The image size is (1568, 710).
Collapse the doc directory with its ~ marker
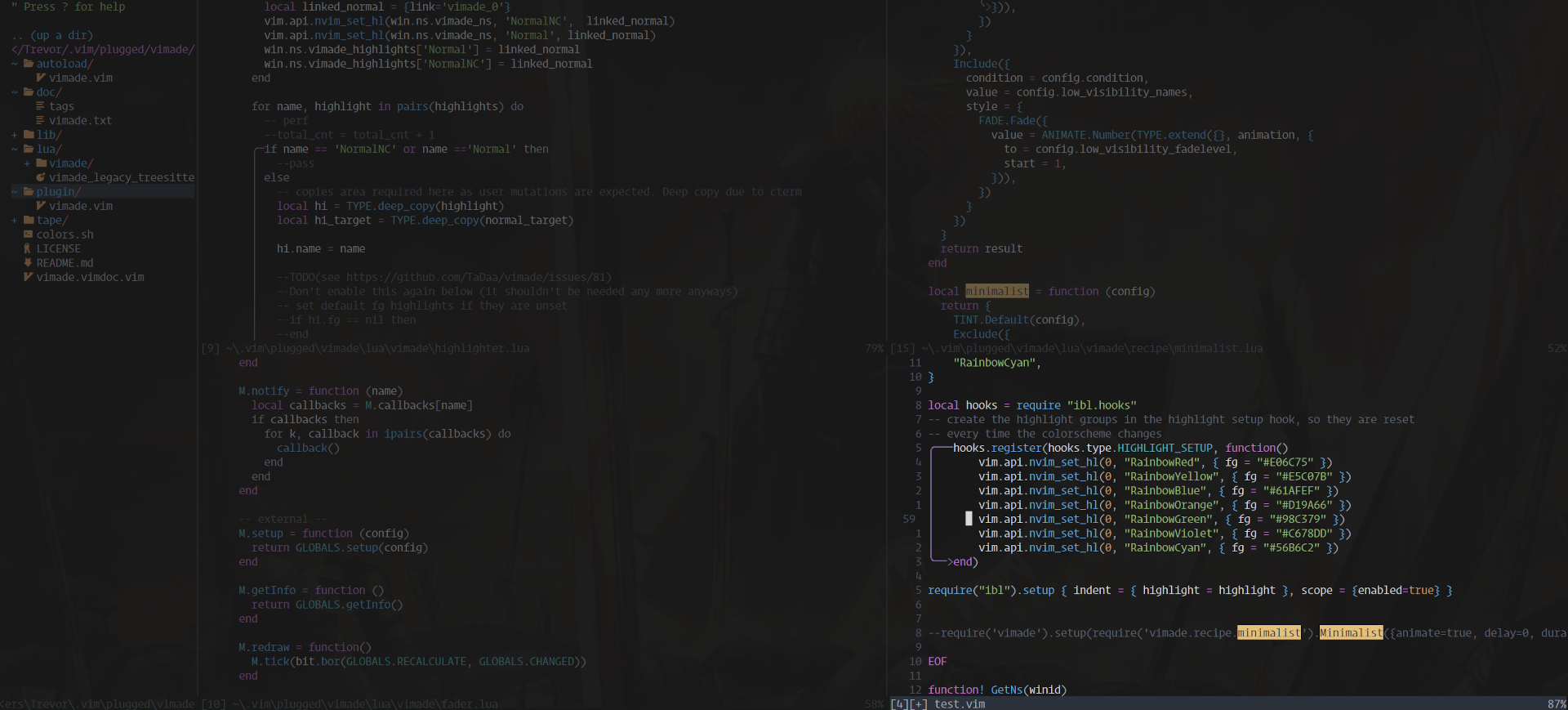click(15, 92)
